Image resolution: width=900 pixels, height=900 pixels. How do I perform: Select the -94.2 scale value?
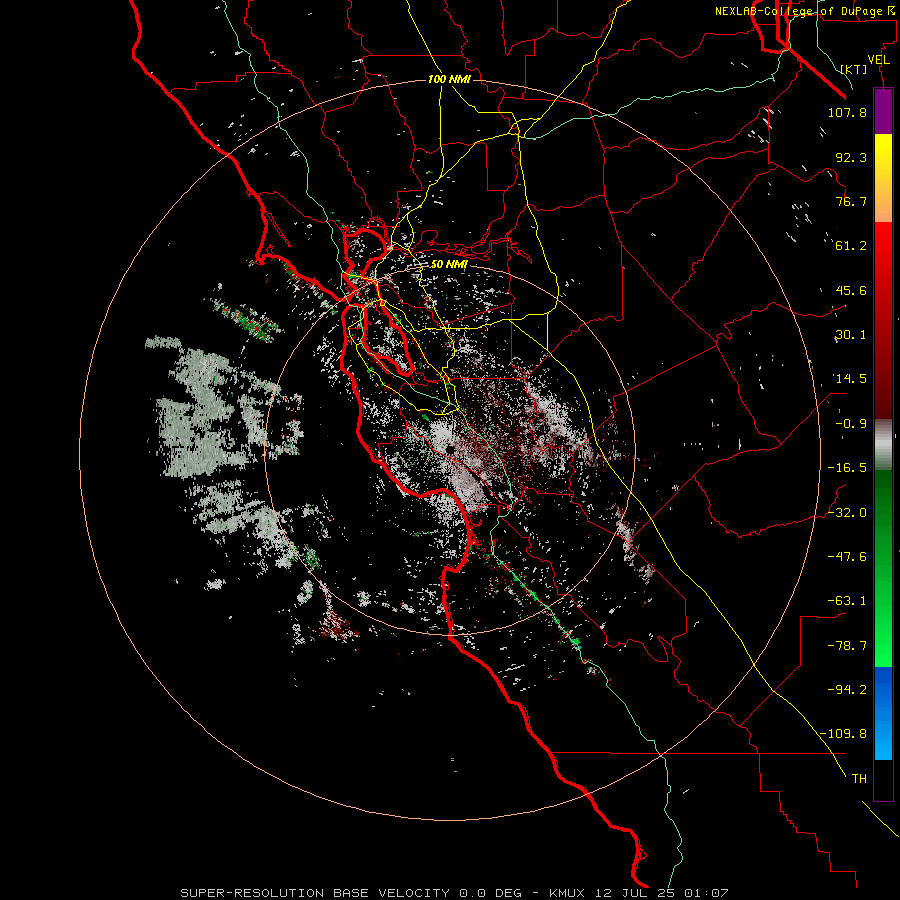847,689
